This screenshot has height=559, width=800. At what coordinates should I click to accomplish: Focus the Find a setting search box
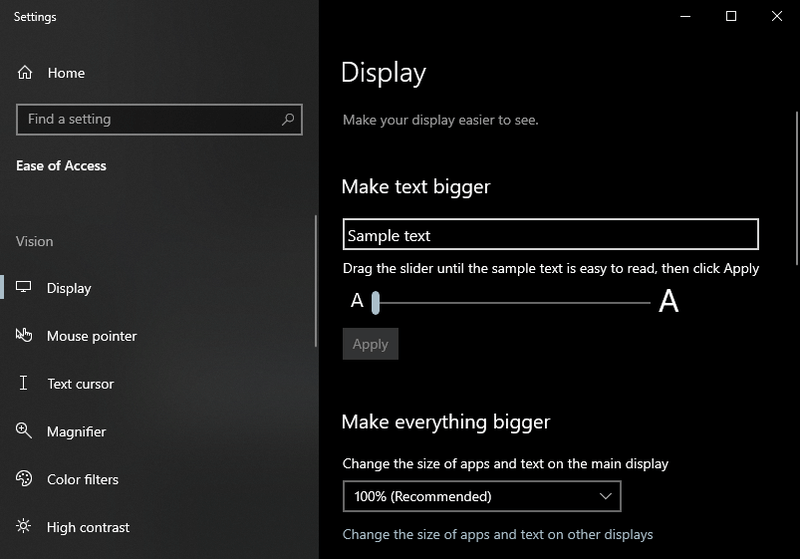coord(159,119)
